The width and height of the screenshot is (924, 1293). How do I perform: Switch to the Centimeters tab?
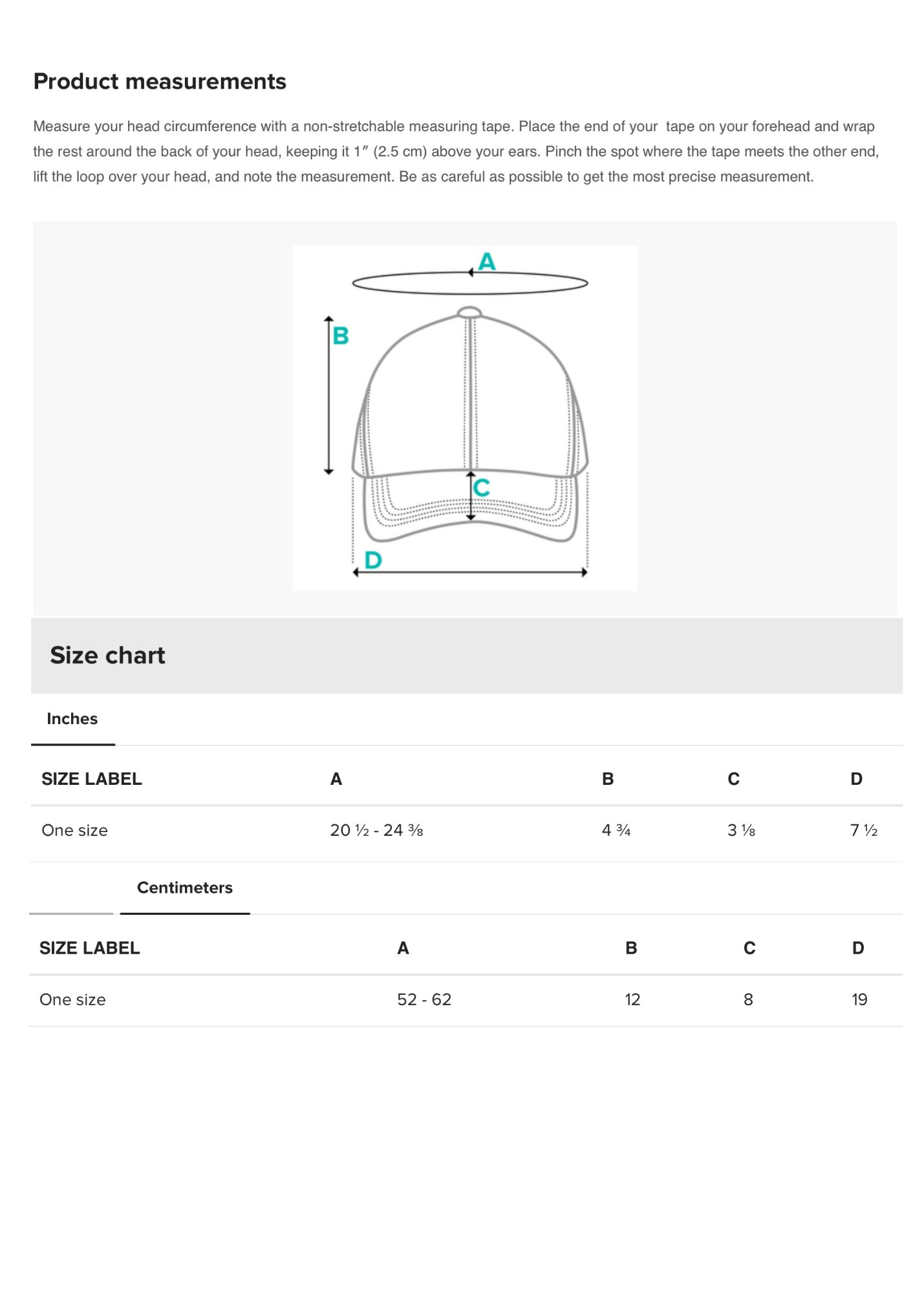[184, 888]
